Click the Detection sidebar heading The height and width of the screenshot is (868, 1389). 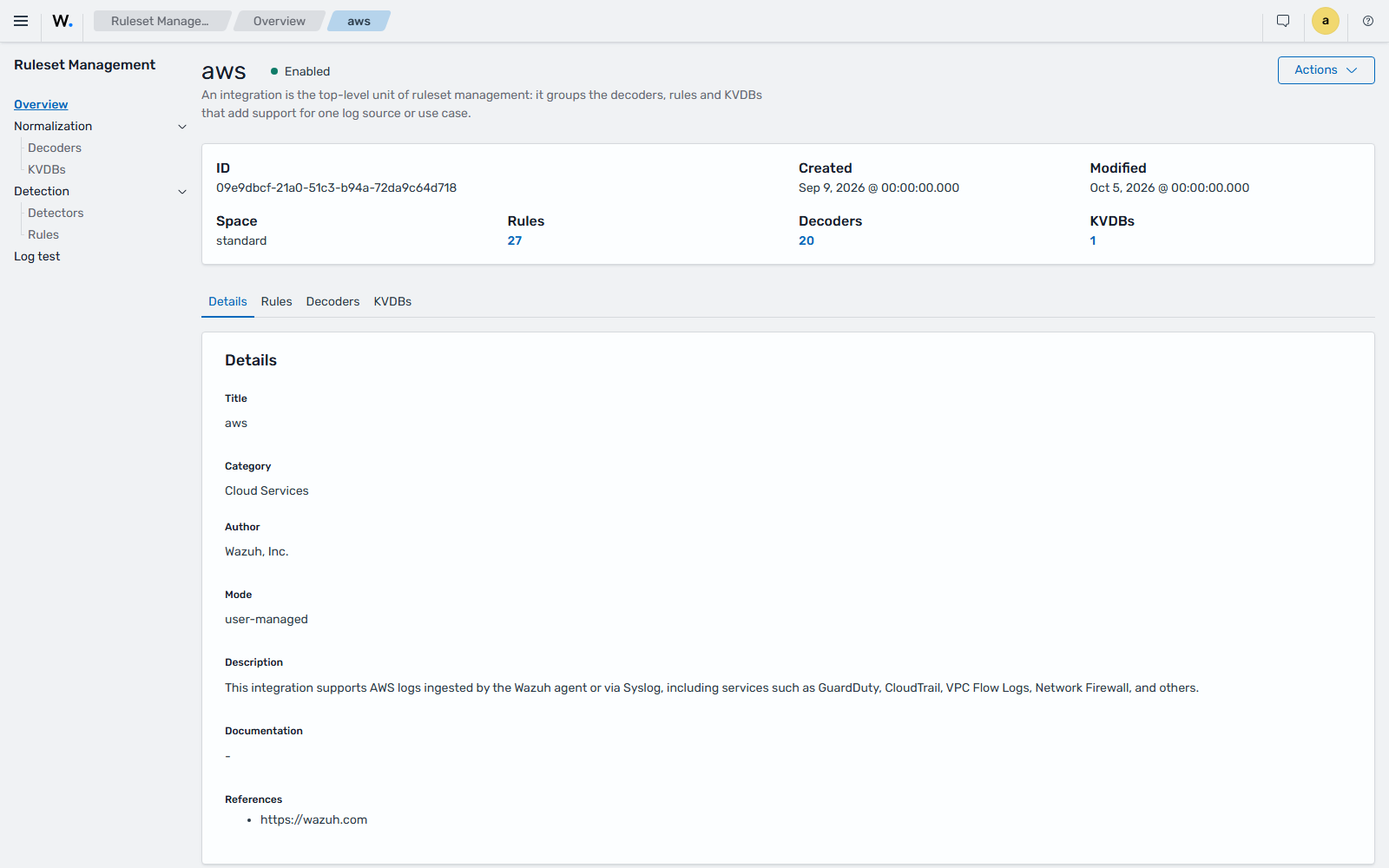pyautogui.click(x=42, y=191)
